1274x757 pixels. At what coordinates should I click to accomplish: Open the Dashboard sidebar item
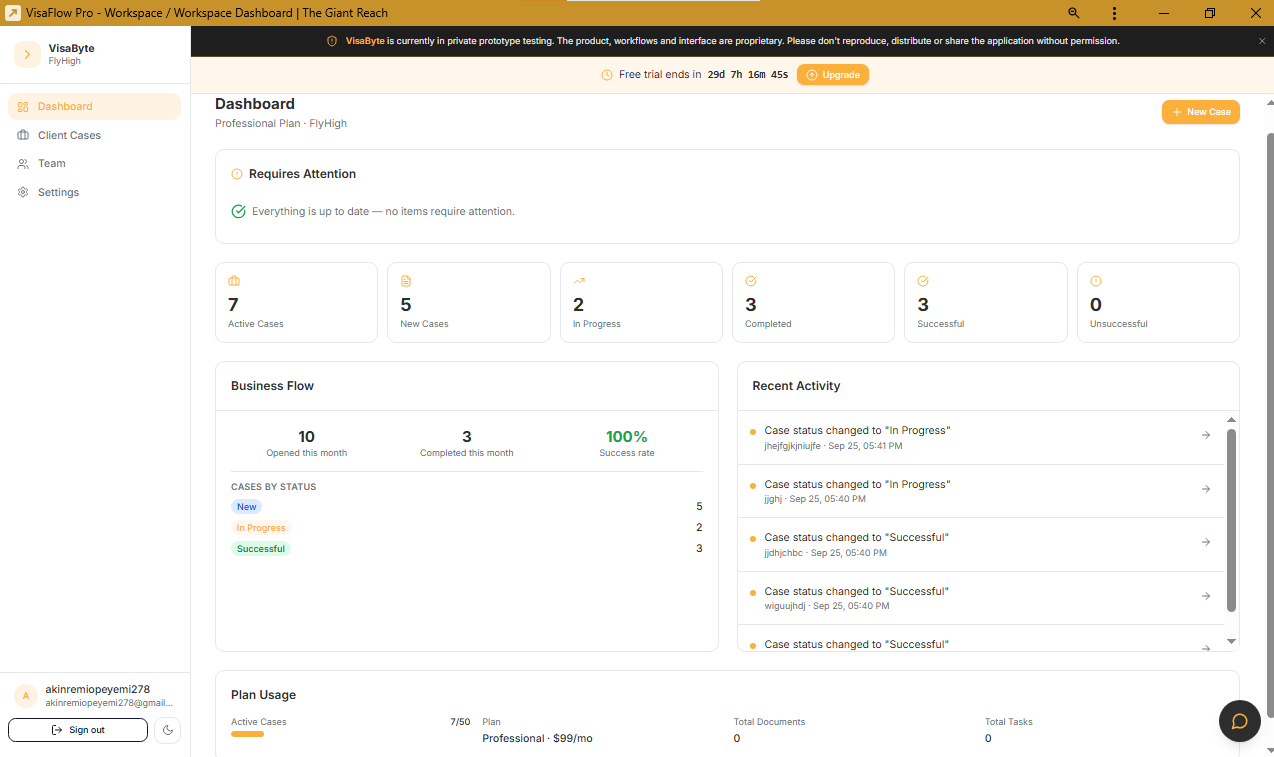tap(94, 106)
